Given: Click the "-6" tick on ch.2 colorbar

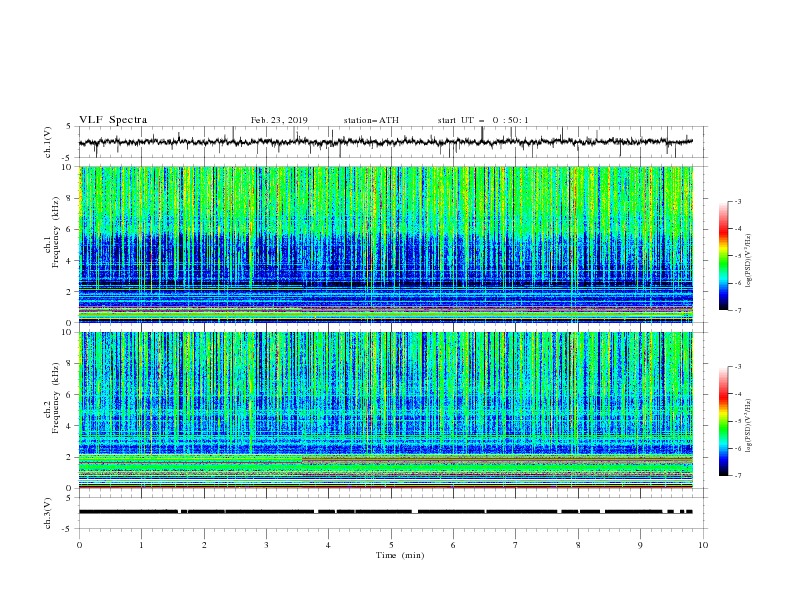Looking at the screenshot, I should tap(737, 448).
